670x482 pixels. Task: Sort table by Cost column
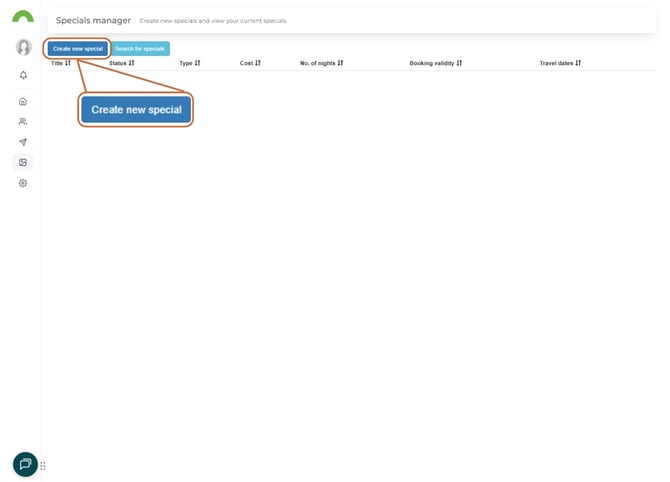point(250,63)
